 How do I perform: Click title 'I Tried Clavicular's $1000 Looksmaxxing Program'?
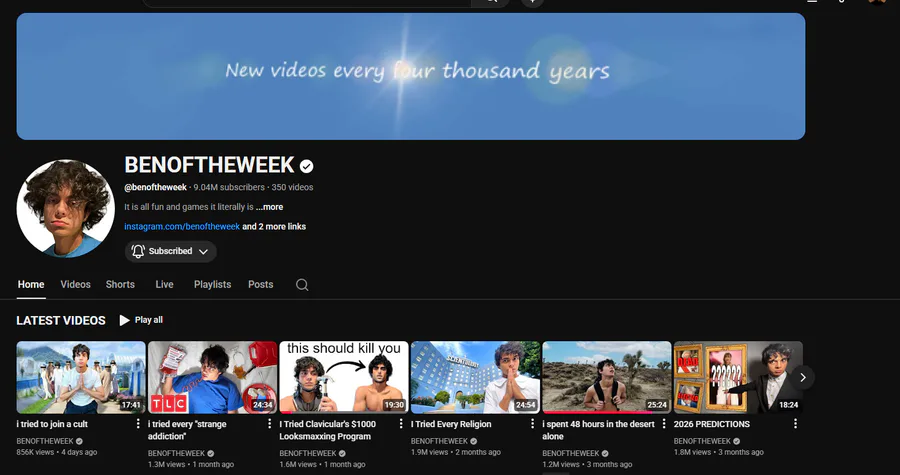[x=328, y=430]
